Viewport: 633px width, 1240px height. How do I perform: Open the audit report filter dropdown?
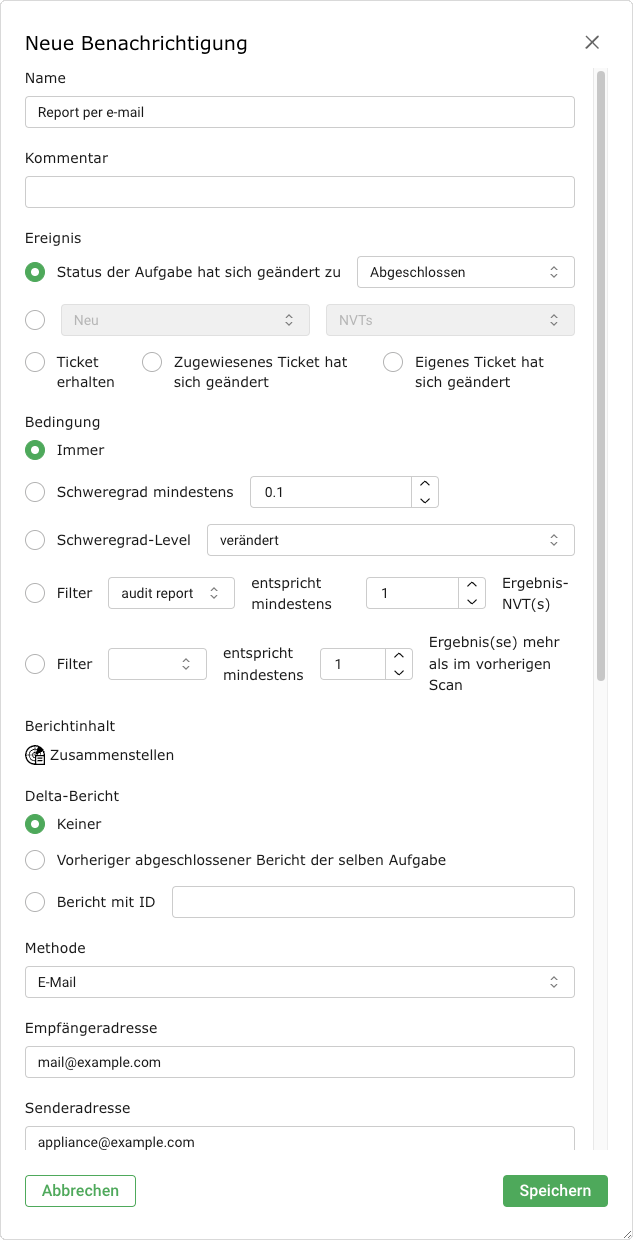pyautogui.click(x=171, y=593)
